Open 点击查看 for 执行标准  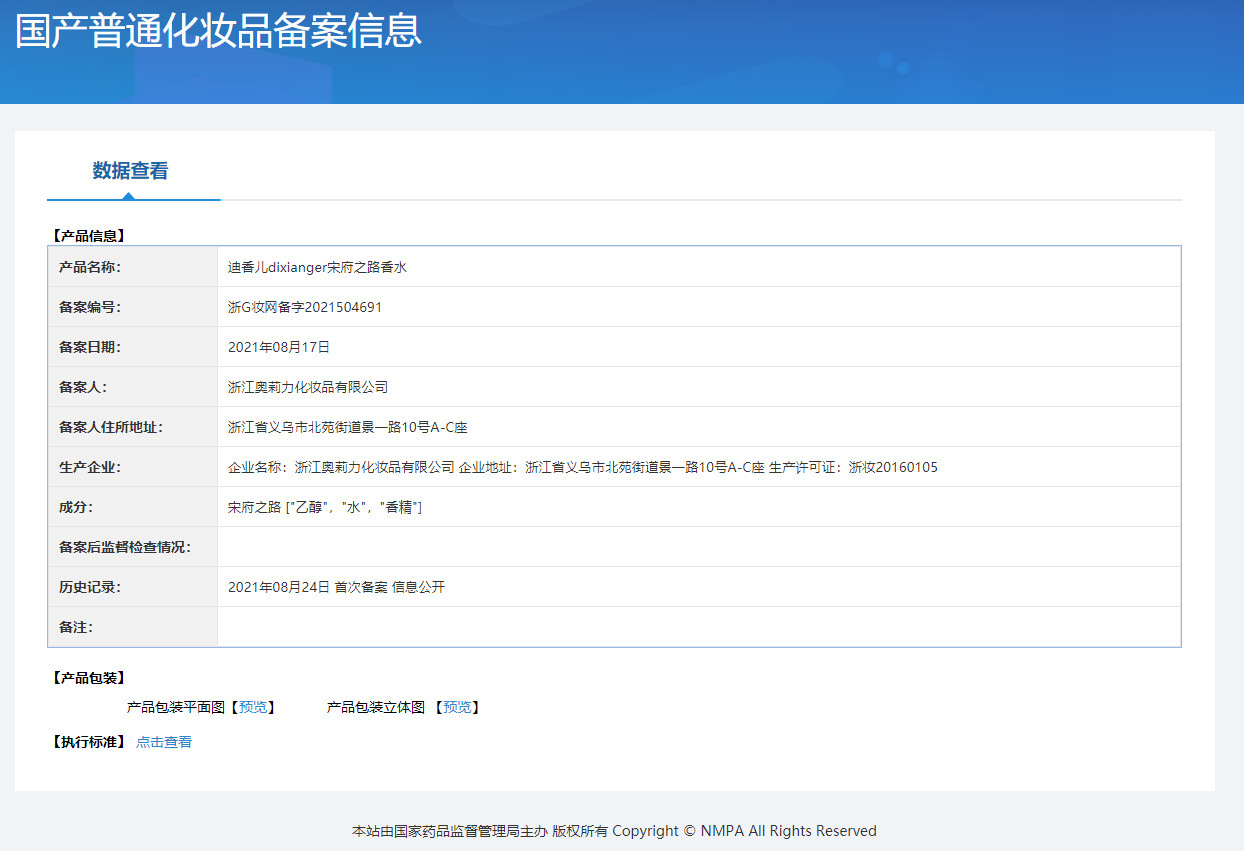(164, 742)
